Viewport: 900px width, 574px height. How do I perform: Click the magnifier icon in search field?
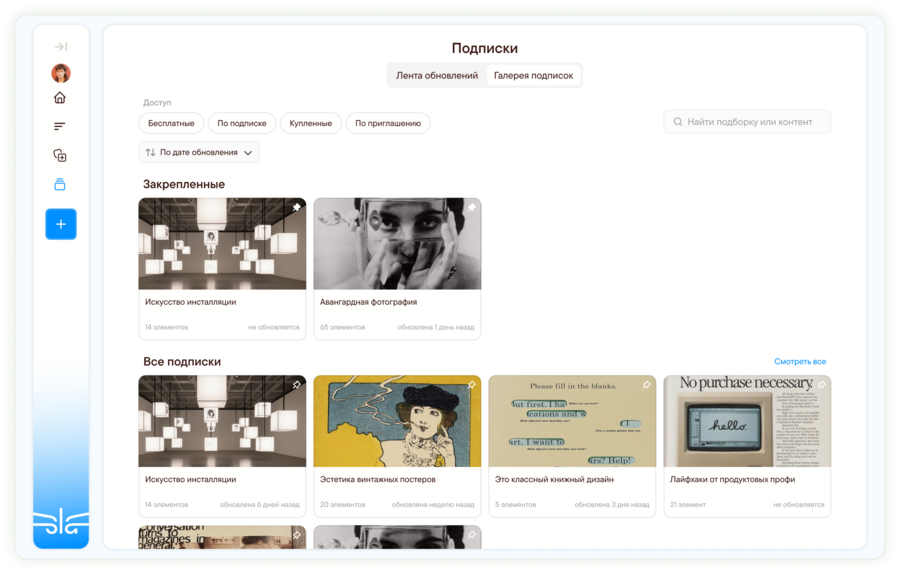[x=678, y=122]
